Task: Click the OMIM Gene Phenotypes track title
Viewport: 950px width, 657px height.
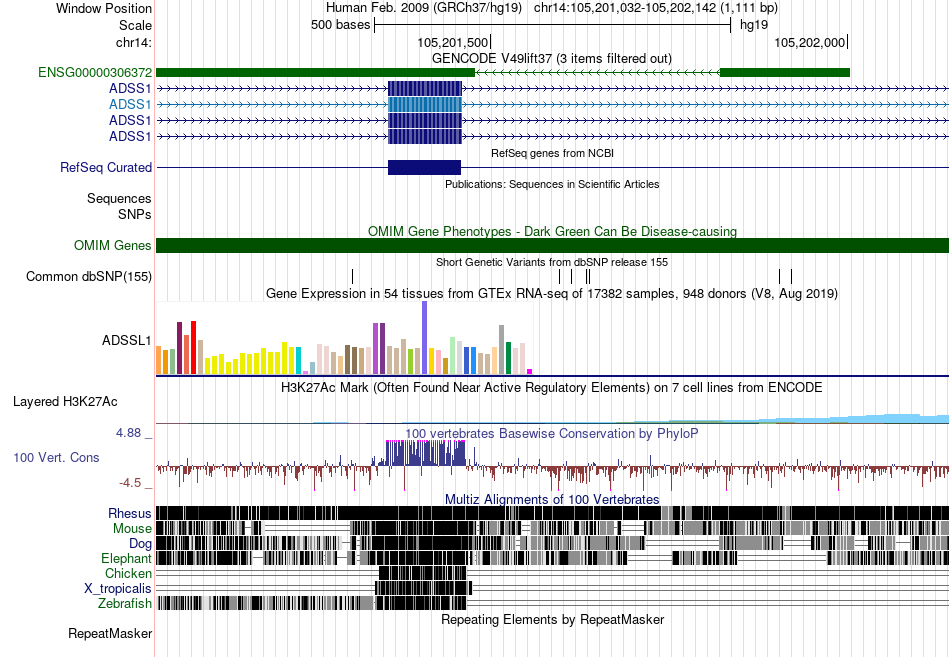Action: (553, 232)
